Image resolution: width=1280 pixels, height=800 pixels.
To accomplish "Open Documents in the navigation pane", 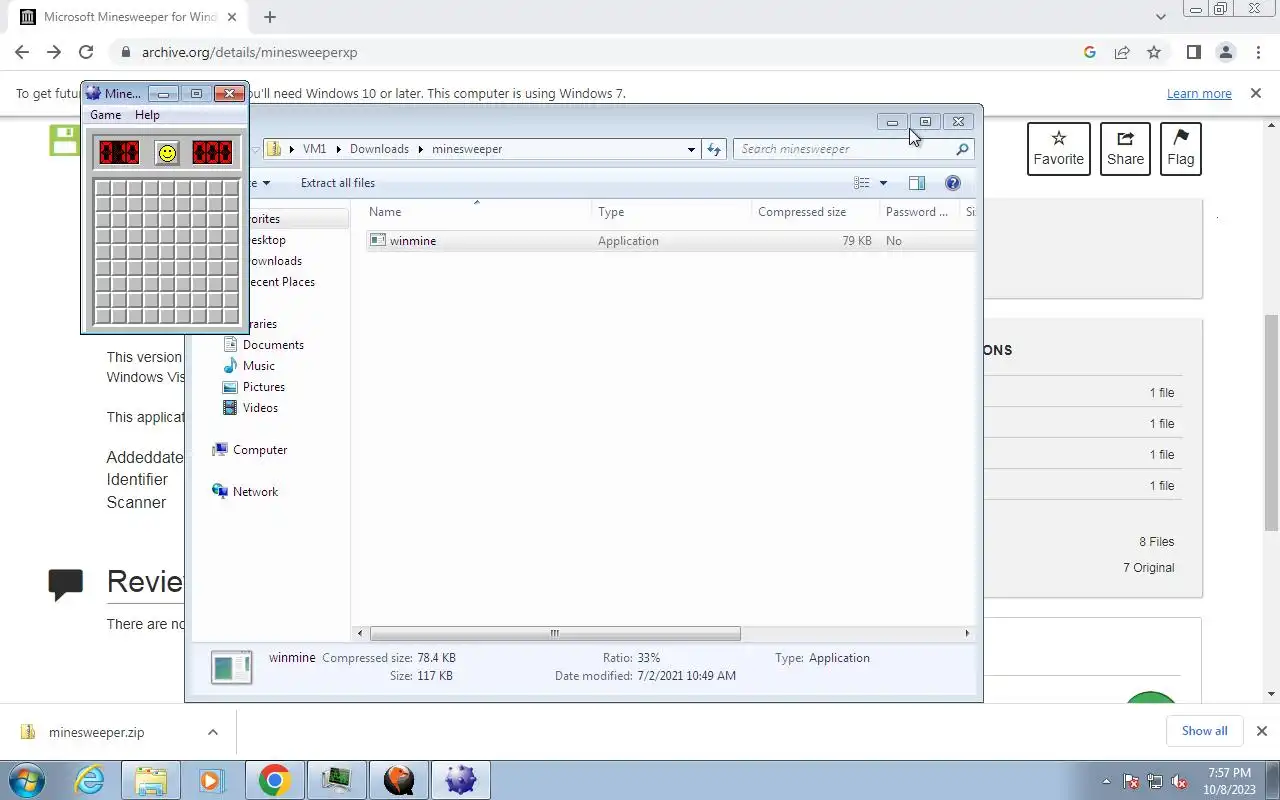I will (273, 345).
